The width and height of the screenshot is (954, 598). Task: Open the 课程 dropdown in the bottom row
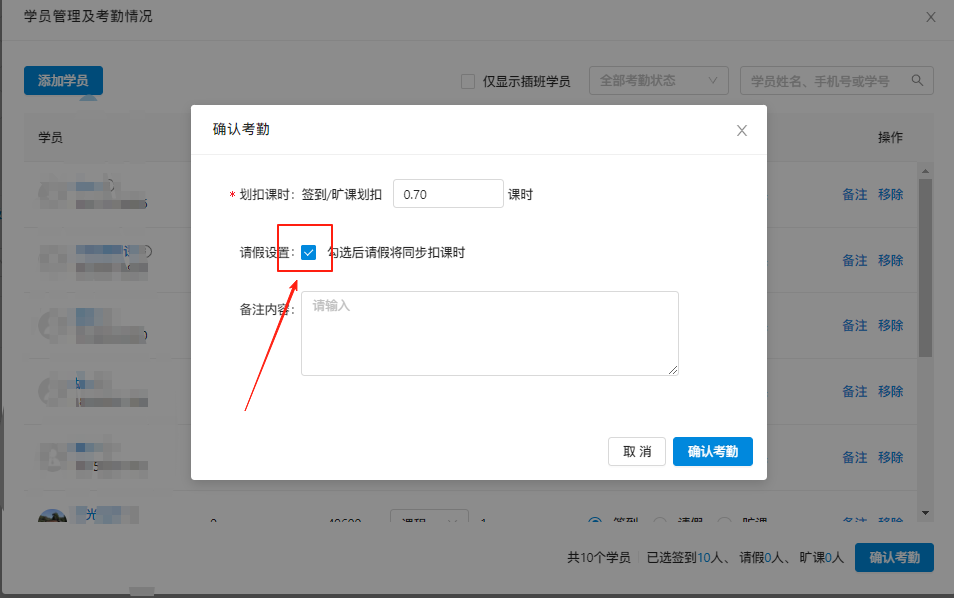tap(428, 518)
